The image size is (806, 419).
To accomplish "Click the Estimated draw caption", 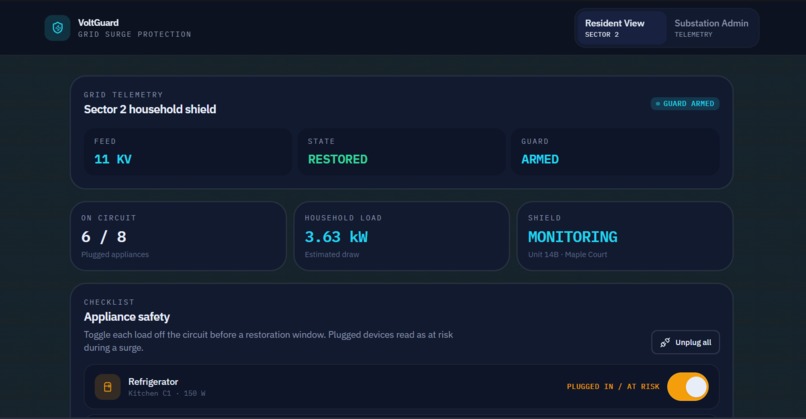I will (x=332, y=254).
